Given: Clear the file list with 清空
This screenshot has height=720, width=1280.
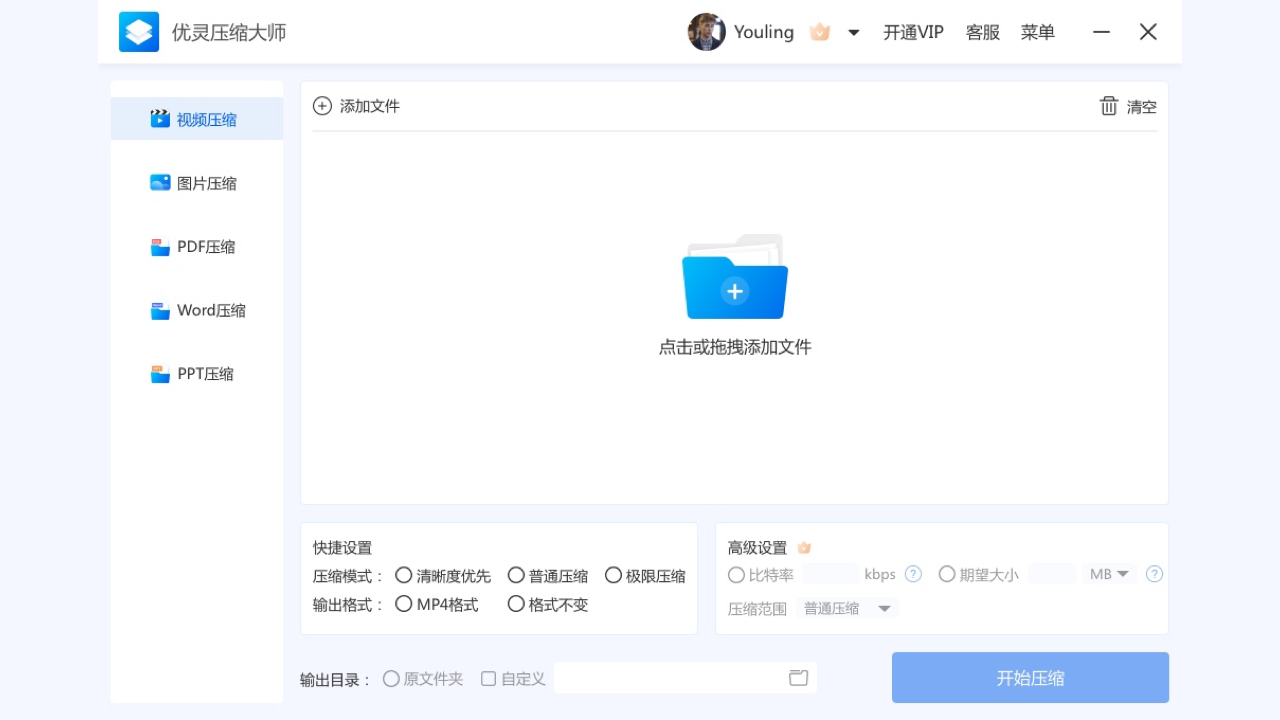Looking at the screenshot, I should click(x=1128, y=106).
